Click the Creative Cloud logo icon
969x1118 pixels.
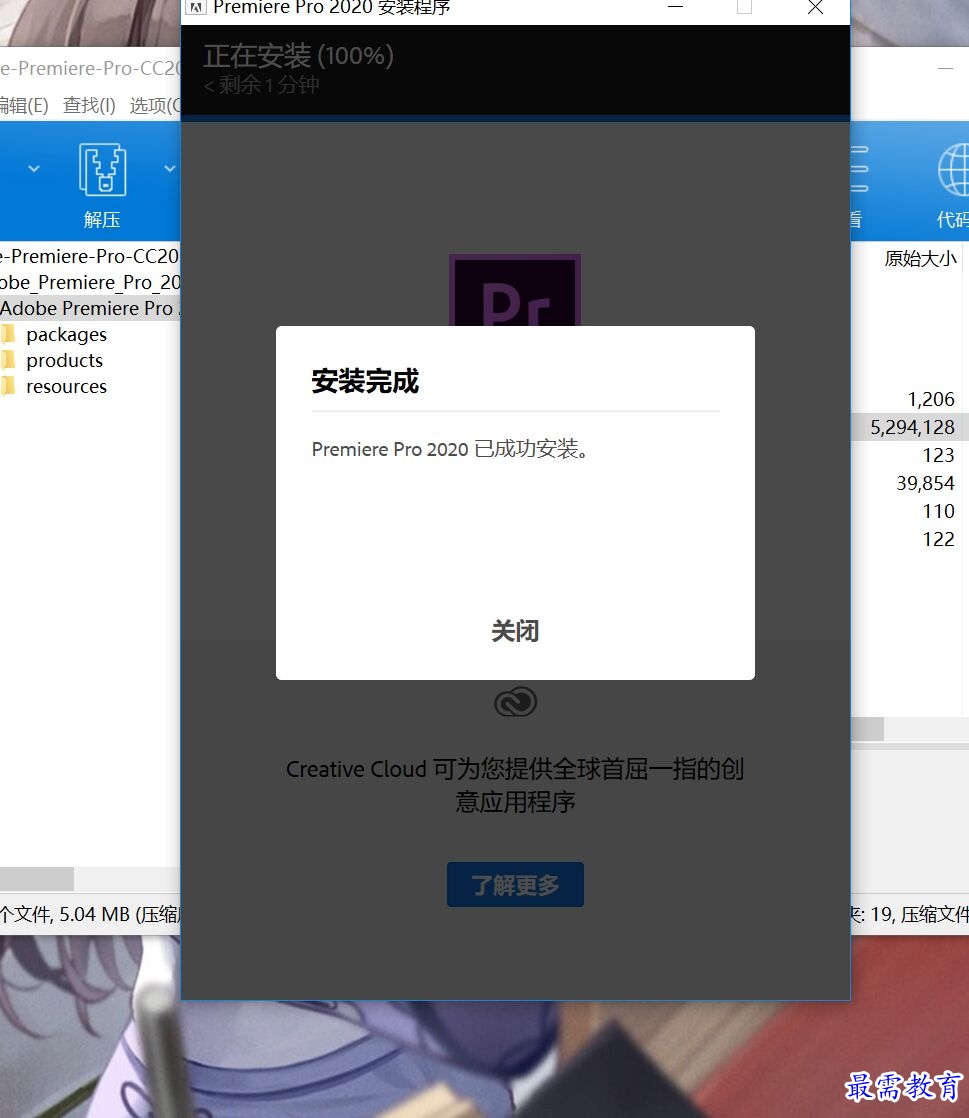(516, 702)
